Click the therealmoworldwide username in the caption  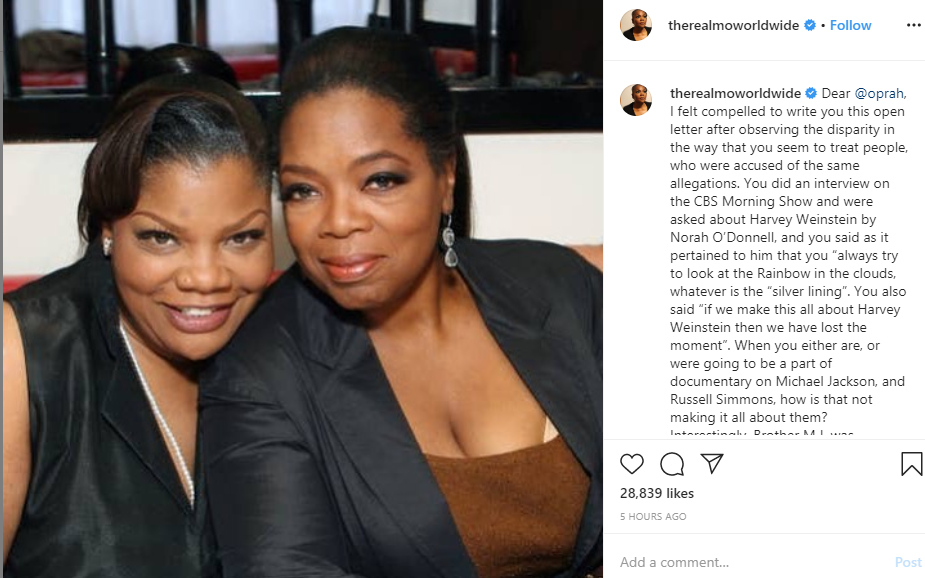click(735, 93)
